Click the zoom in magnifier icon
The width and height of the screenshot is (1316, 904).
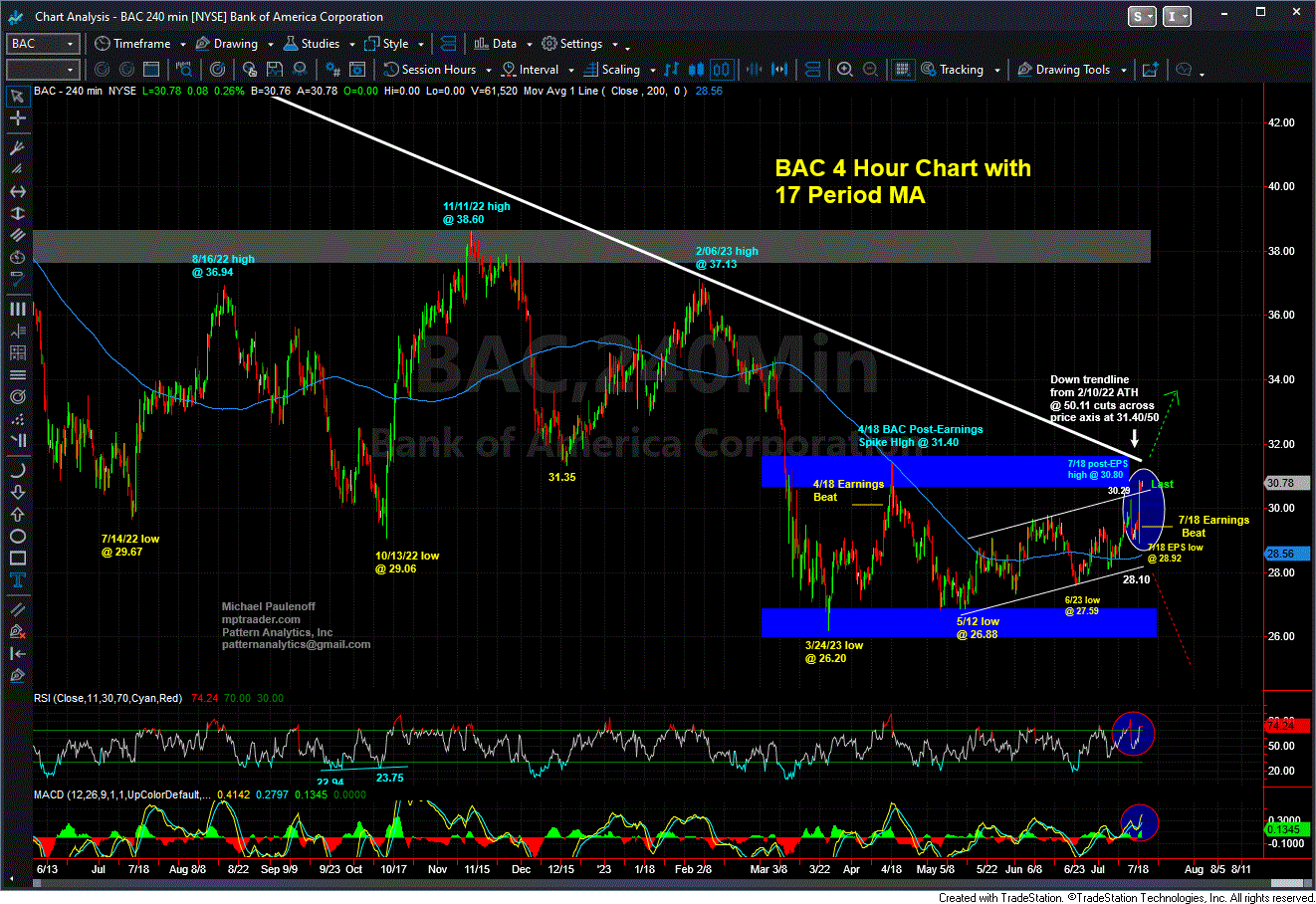pyautogui.click(x=844, y=70)
